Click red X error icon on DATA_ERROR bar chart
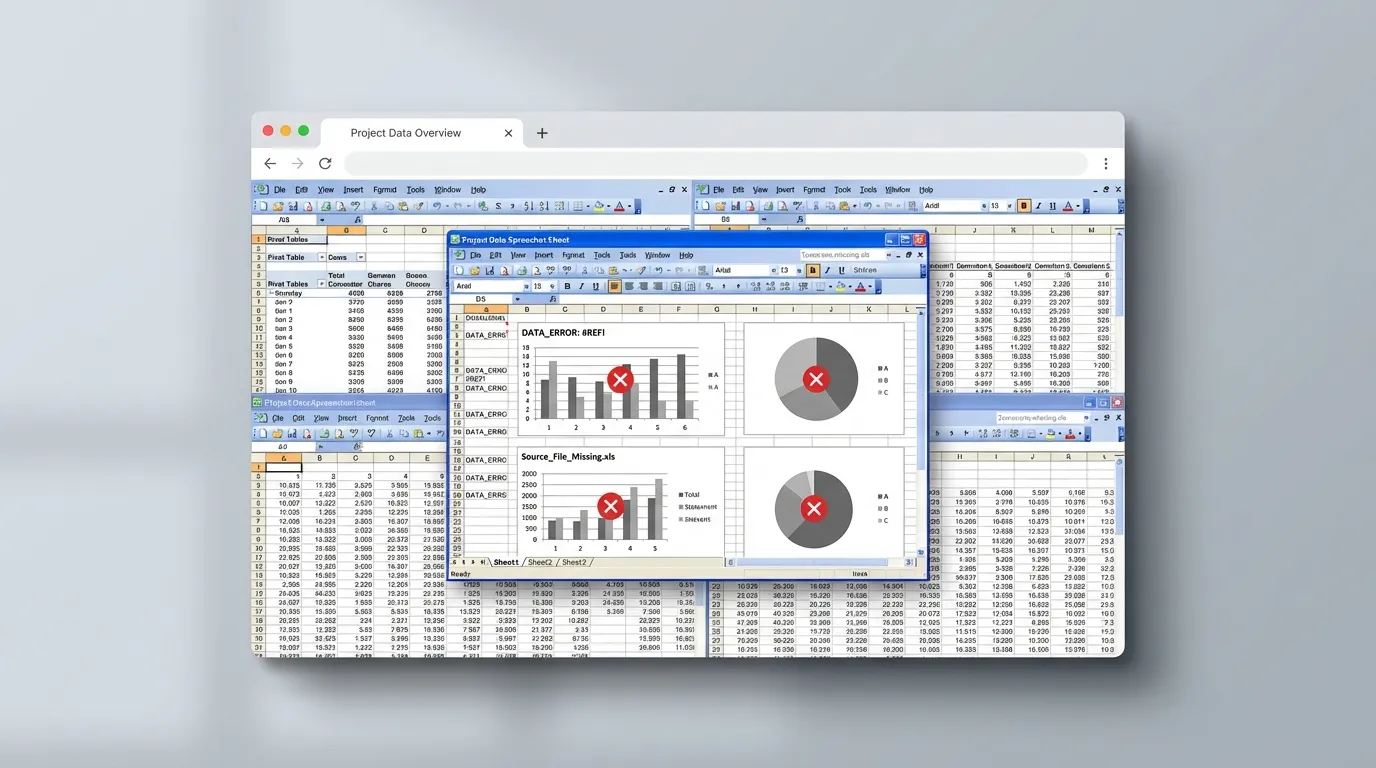Screen dimensions: 1376x768 (620, 379)
